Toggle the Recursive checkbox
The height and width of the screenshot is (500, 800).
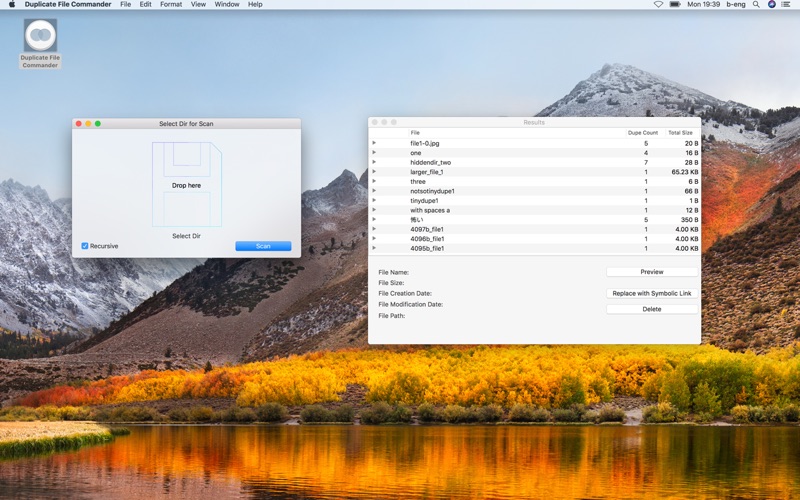tap(85, 246)
